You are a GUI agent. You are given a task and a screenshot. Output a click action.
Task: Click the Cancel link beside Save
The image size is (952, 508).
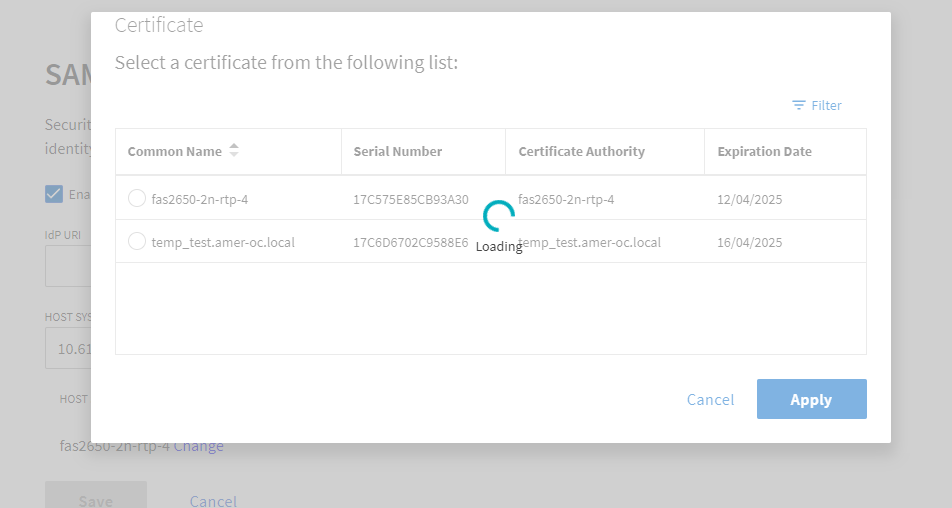pos(213,500)
